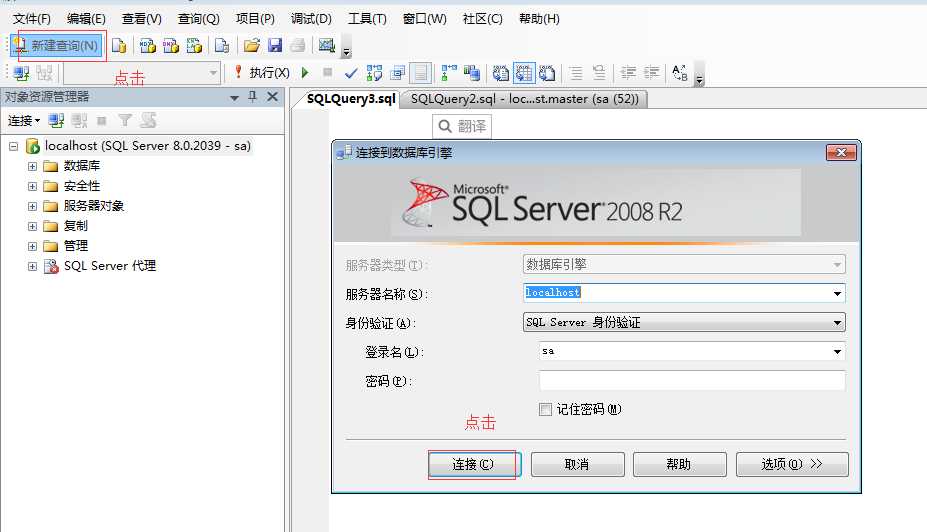Click Object Explorer's disconnect icon
This screenshot has width=927, height=532.
click(x=79, y=121)
